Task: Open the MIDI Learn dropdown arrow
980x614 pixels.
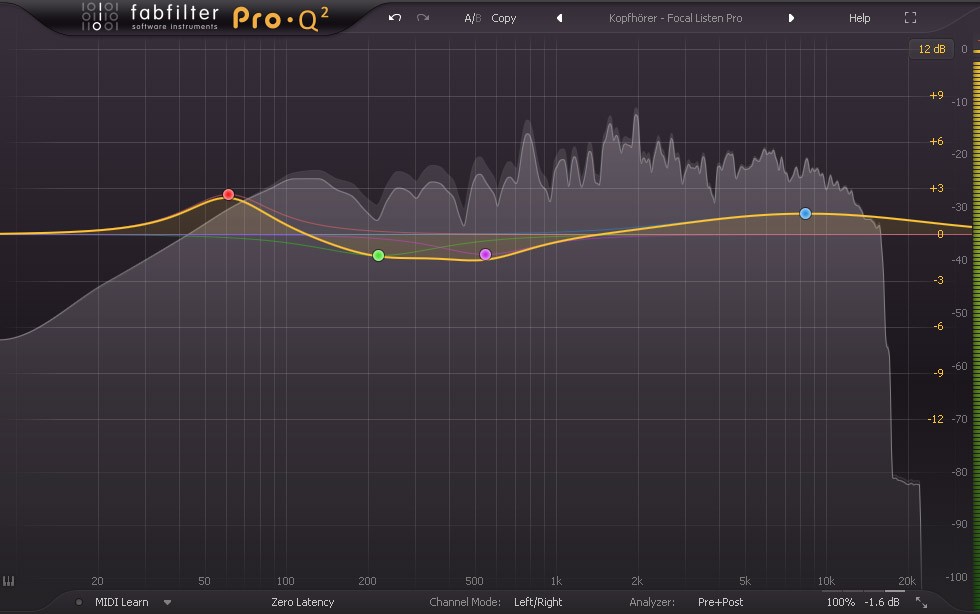Action: click(168, 602)
